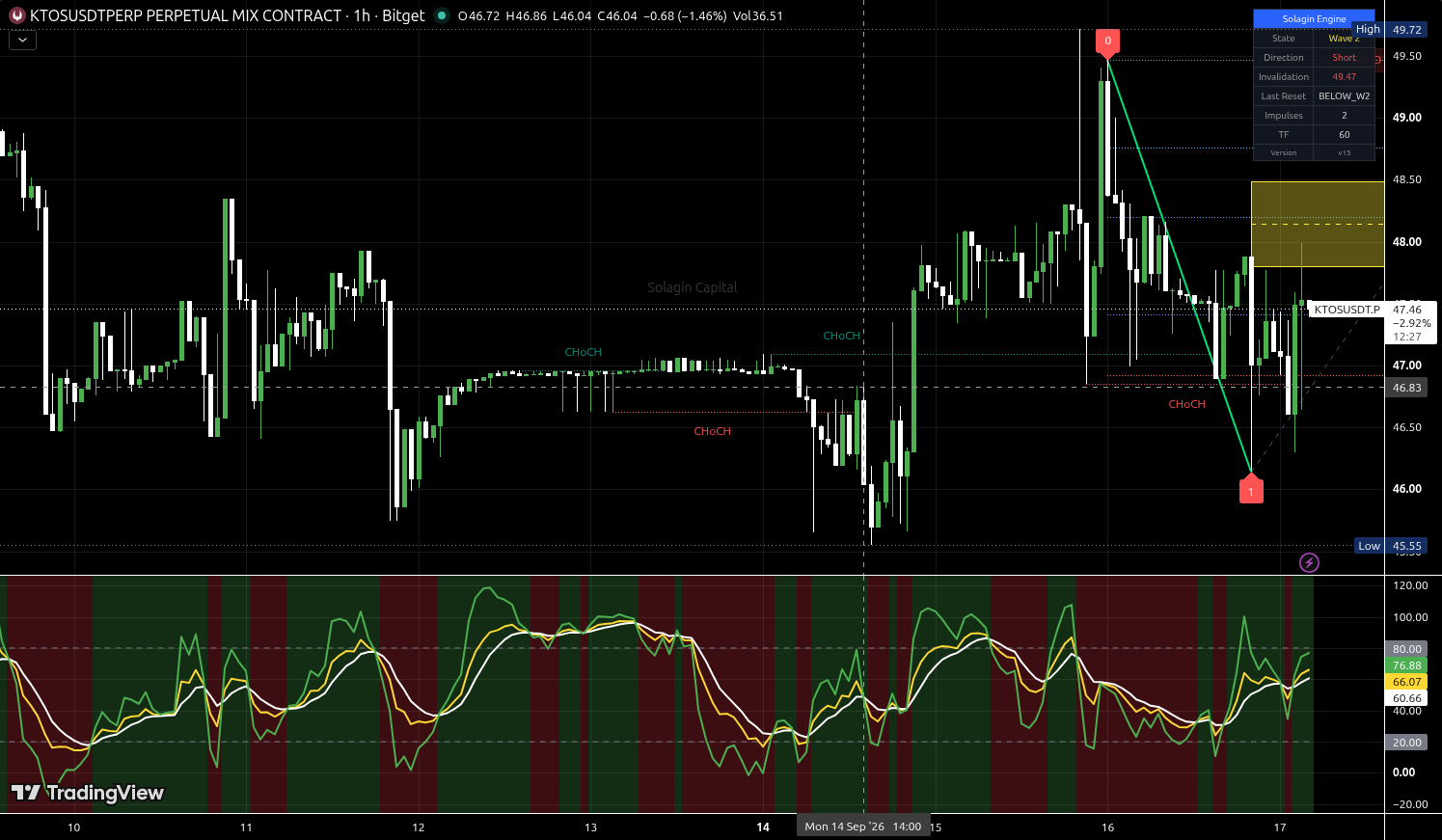Viewport: 1442px width, 840px height.
Task: Select the red wave marker labeled 1
Action: [1251, 490]
